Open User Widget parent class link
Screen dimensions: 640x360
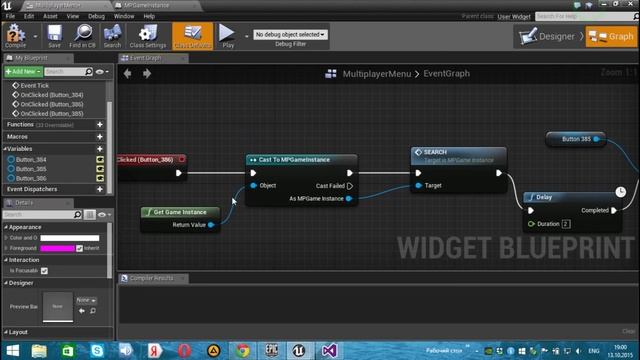[x=514, y=17]
